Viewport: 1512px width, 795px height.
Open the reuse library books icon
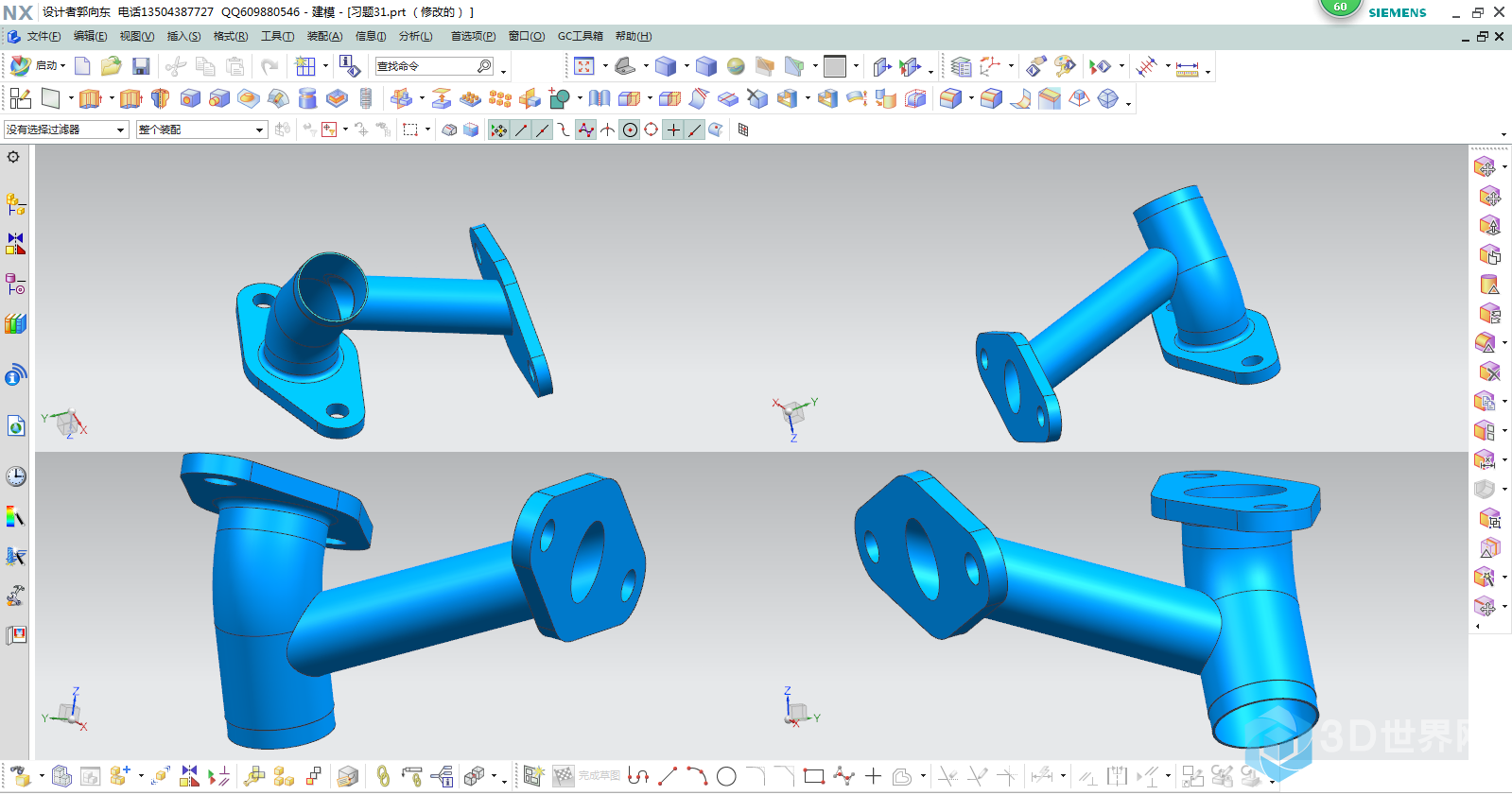click(x=15, y=324)
